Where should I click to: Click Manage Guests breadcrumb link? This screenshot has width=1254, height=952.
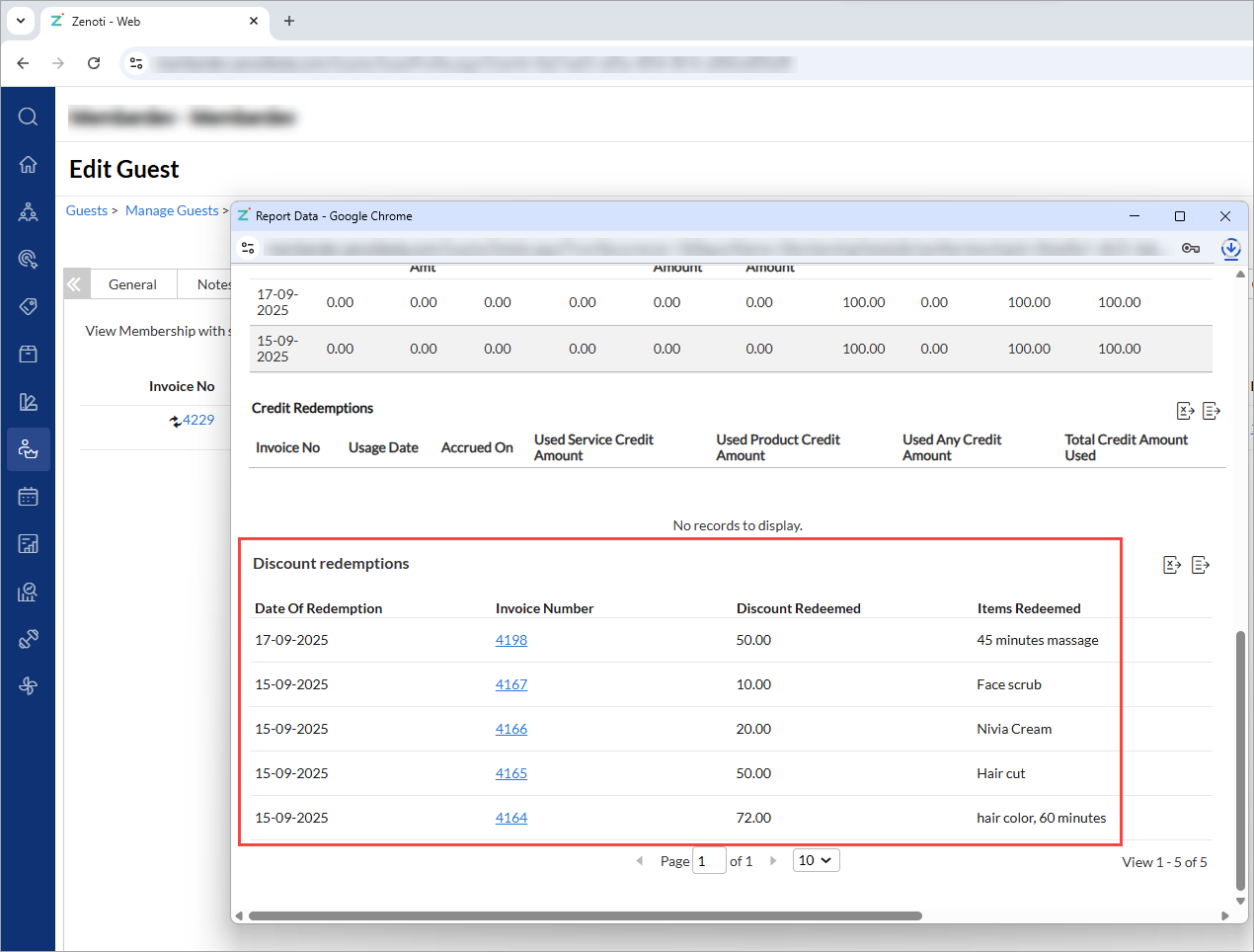tap(172, 210)
